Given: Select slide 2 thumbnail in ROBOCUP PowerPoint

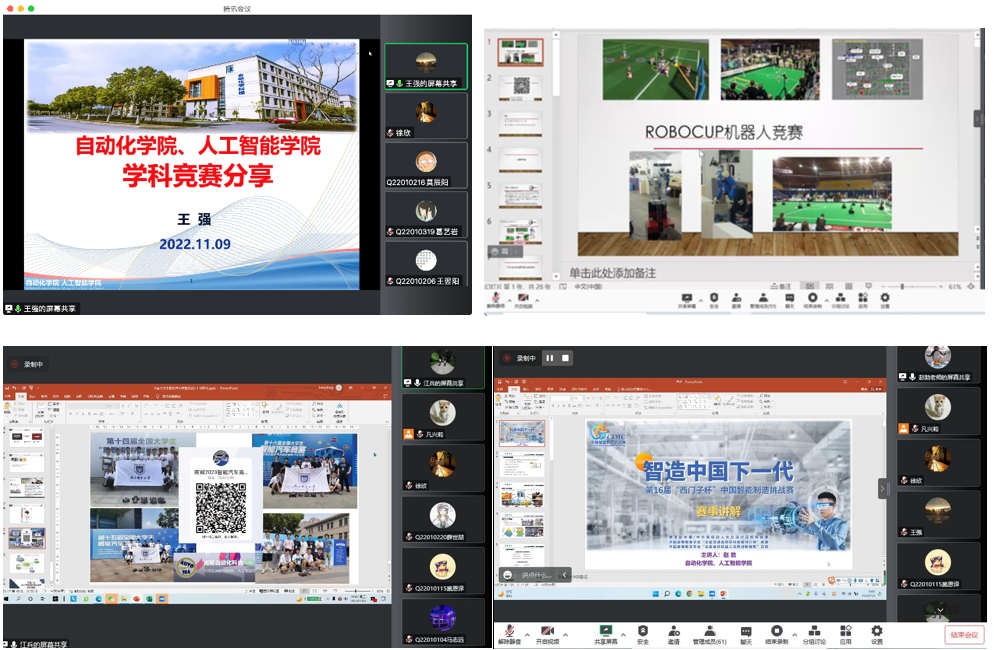Looking at the screenshot, I should 520,88.
